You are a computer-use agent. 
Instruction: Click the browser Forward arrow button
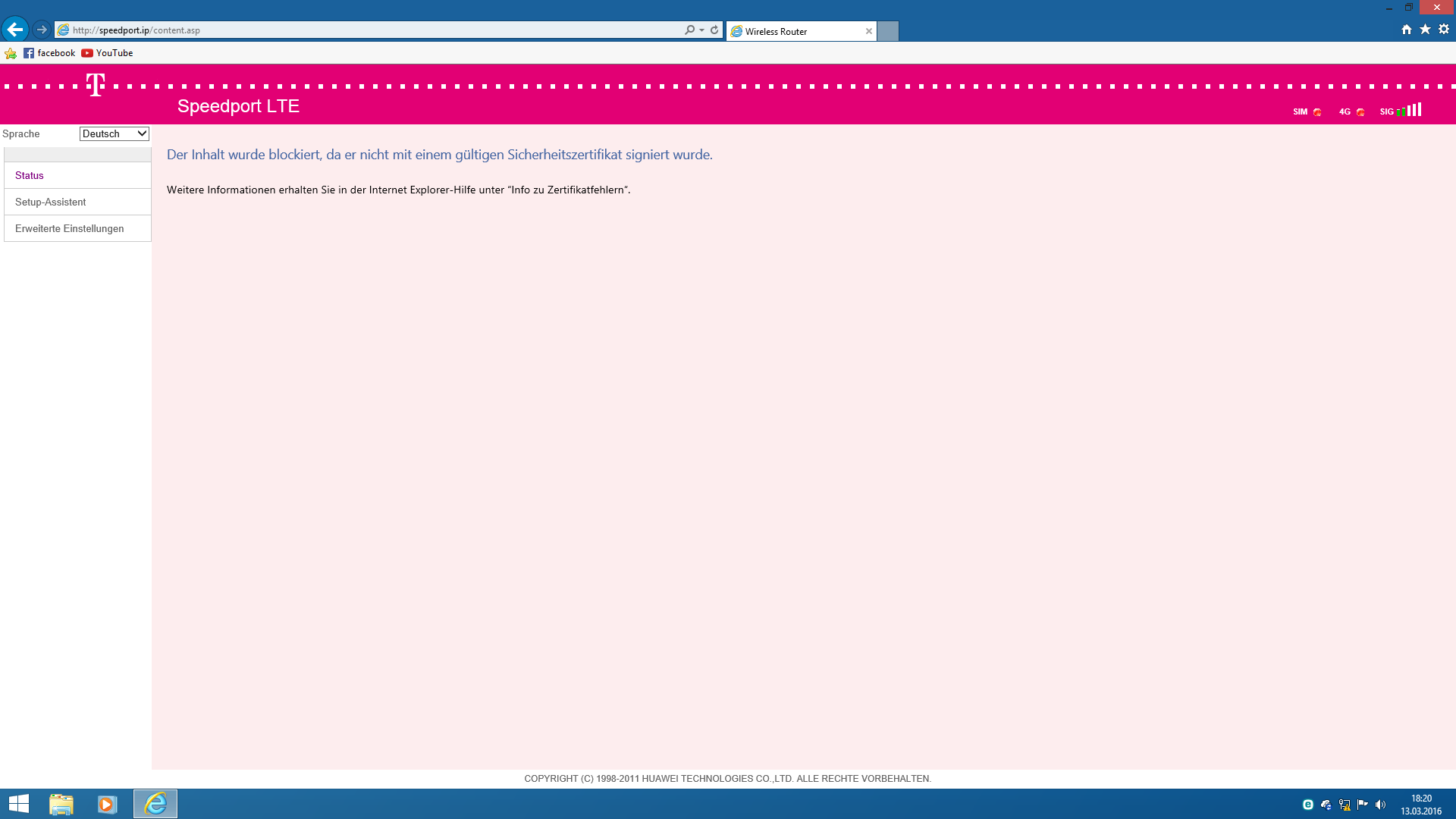tap(42, 30)
